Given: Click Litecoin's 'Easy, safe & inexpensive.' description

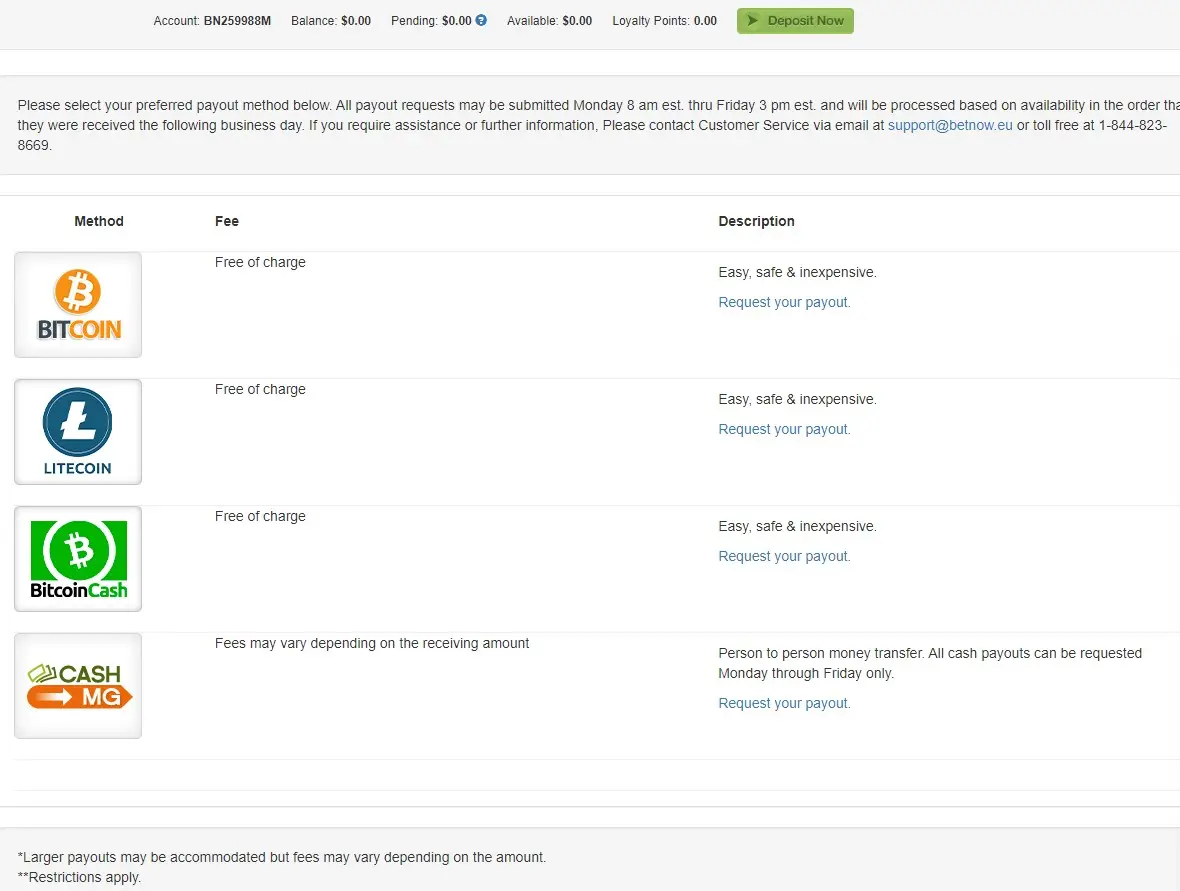Looking at the screenshot, I should coord(798,400).
